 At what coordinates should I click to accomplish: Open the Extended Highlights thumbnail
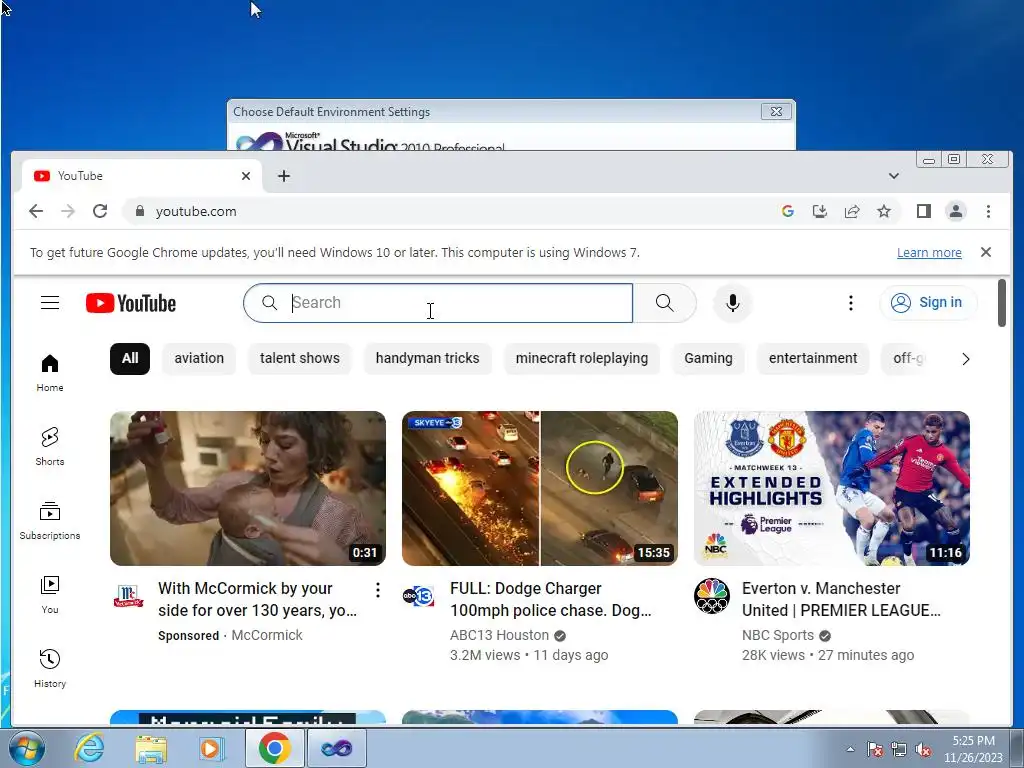[x=831, y=488]
